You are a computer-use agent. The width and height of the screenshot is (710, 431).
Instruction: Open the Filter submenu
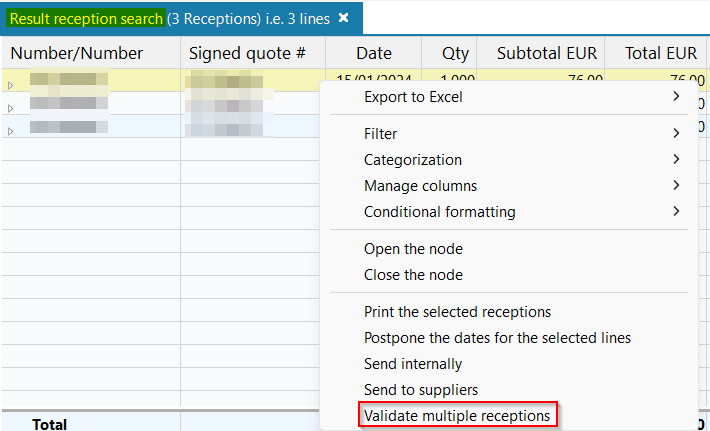tap(380, 134)
